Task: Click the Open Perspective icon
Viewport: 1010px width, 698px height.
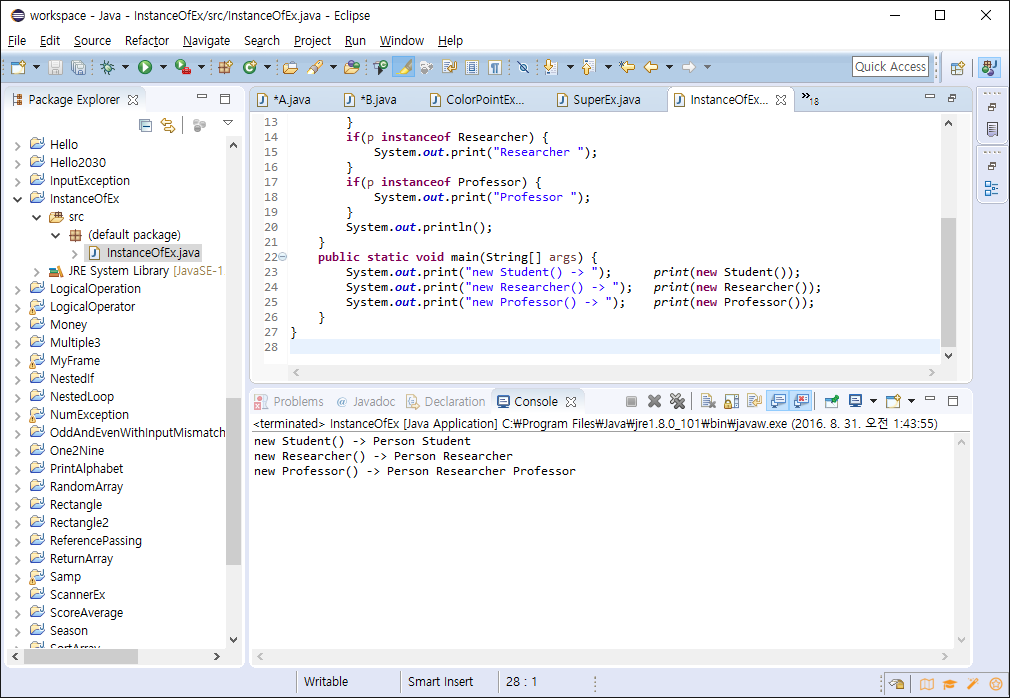Action: 958,68
